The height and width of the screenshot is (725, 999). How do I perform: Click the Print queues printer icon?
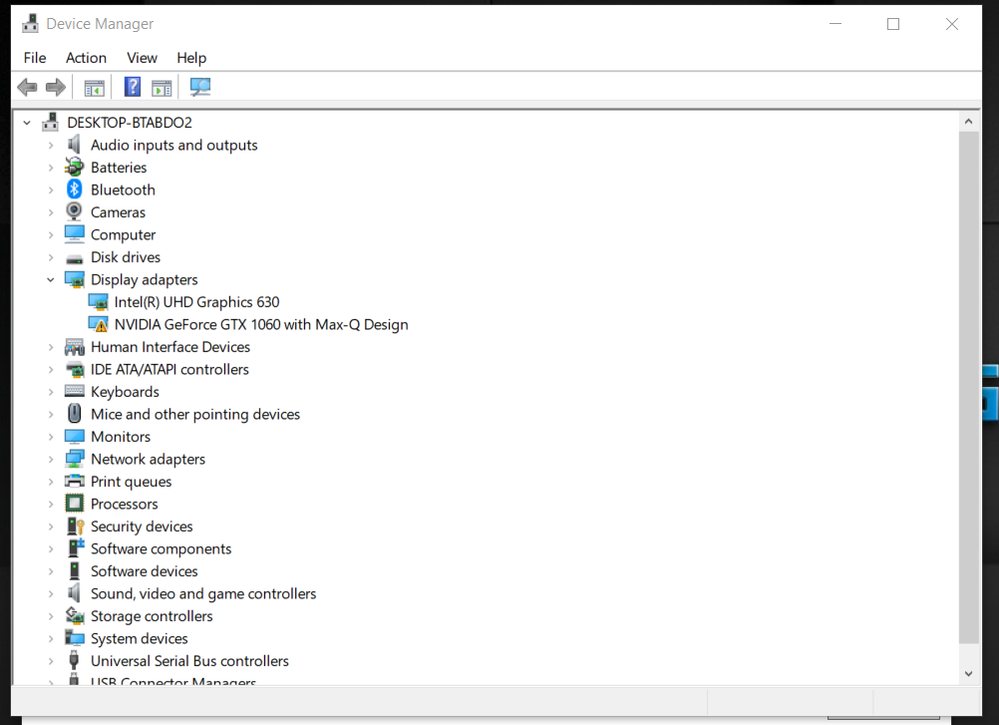(75, 481)
